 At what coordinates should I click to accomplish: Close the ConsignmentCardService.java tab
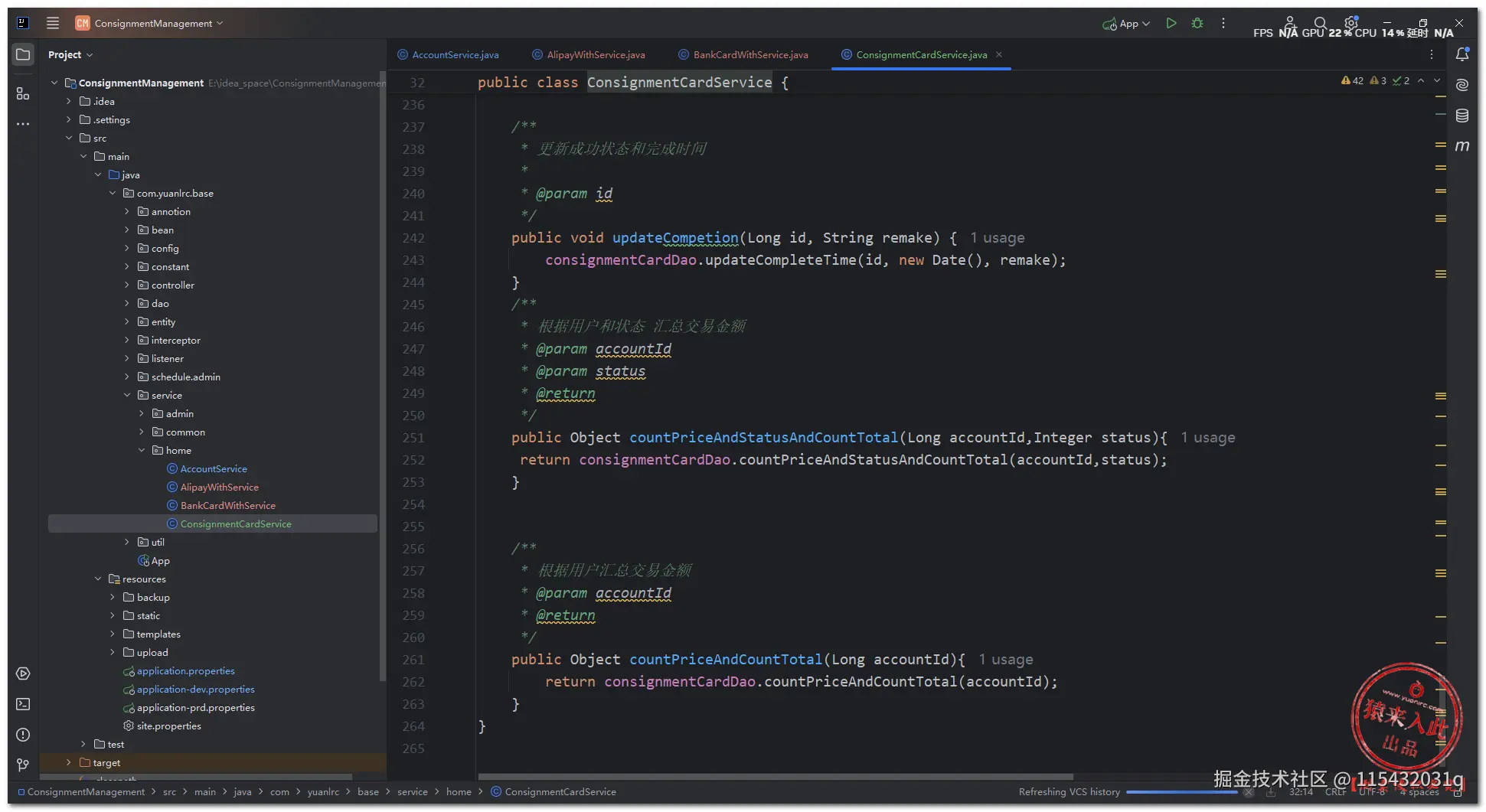[x=999, y=54]
